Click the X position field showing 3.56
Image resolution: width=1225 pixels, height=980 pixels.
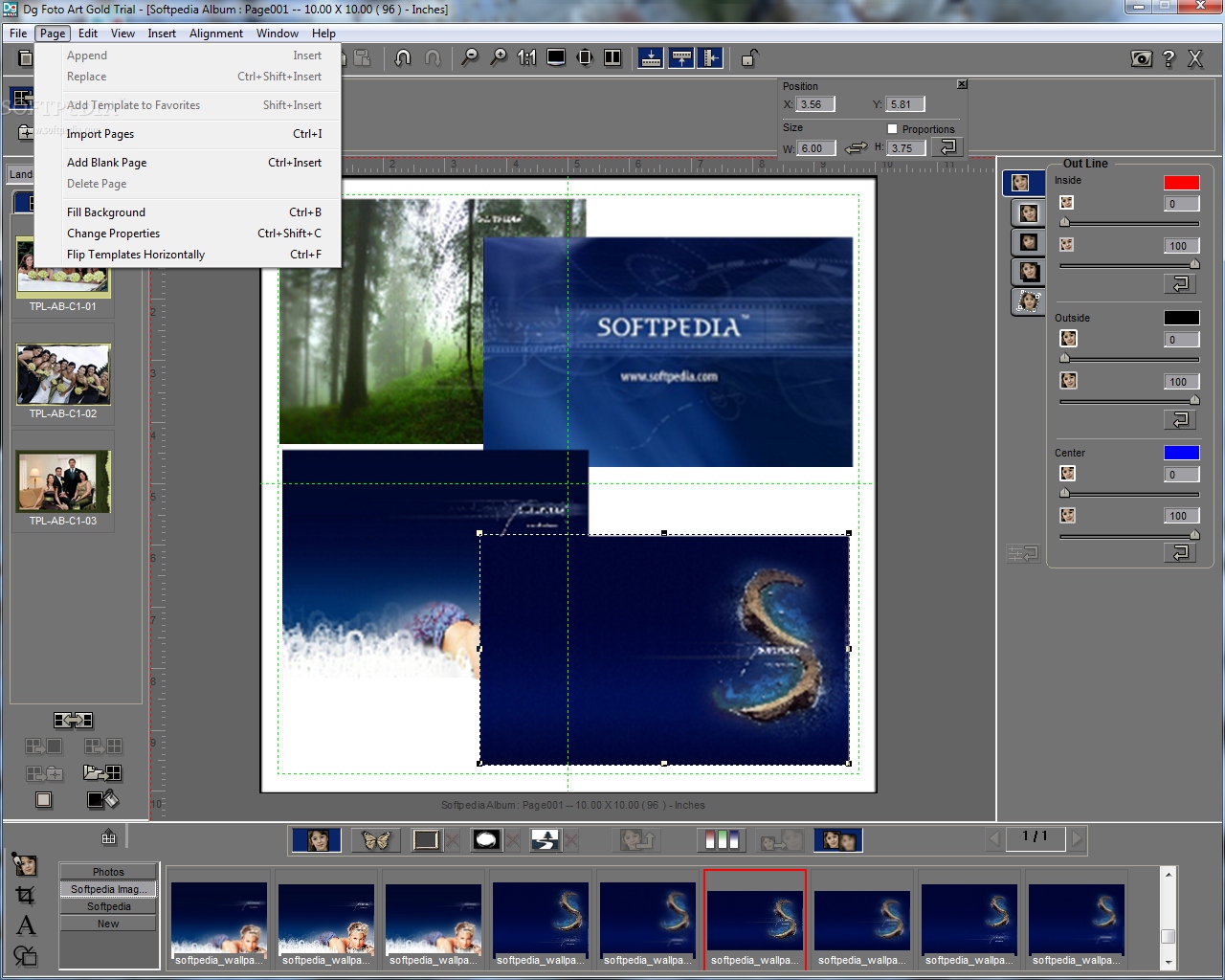pyautogui.click(x=815, y=104)
